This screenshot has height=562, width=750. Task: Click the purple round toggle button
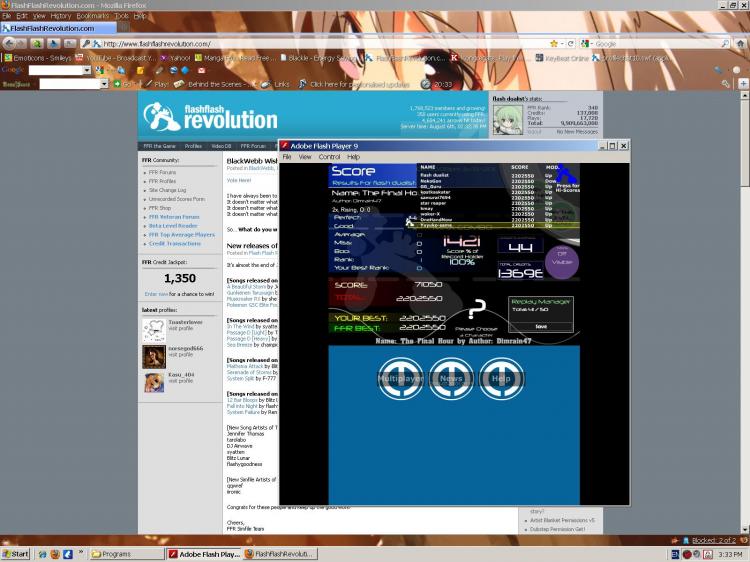click(x=562, y=262)
